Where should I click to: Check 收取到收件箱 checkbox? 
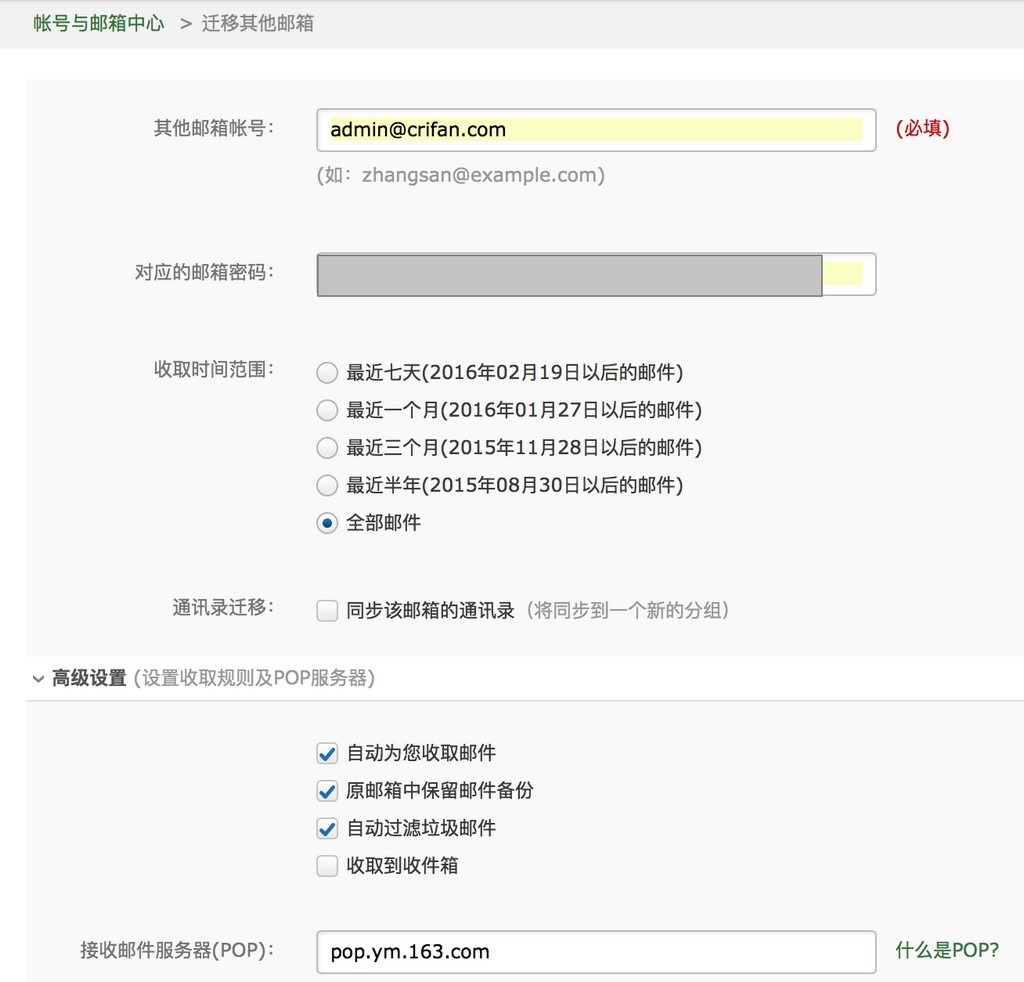point(327,866)
